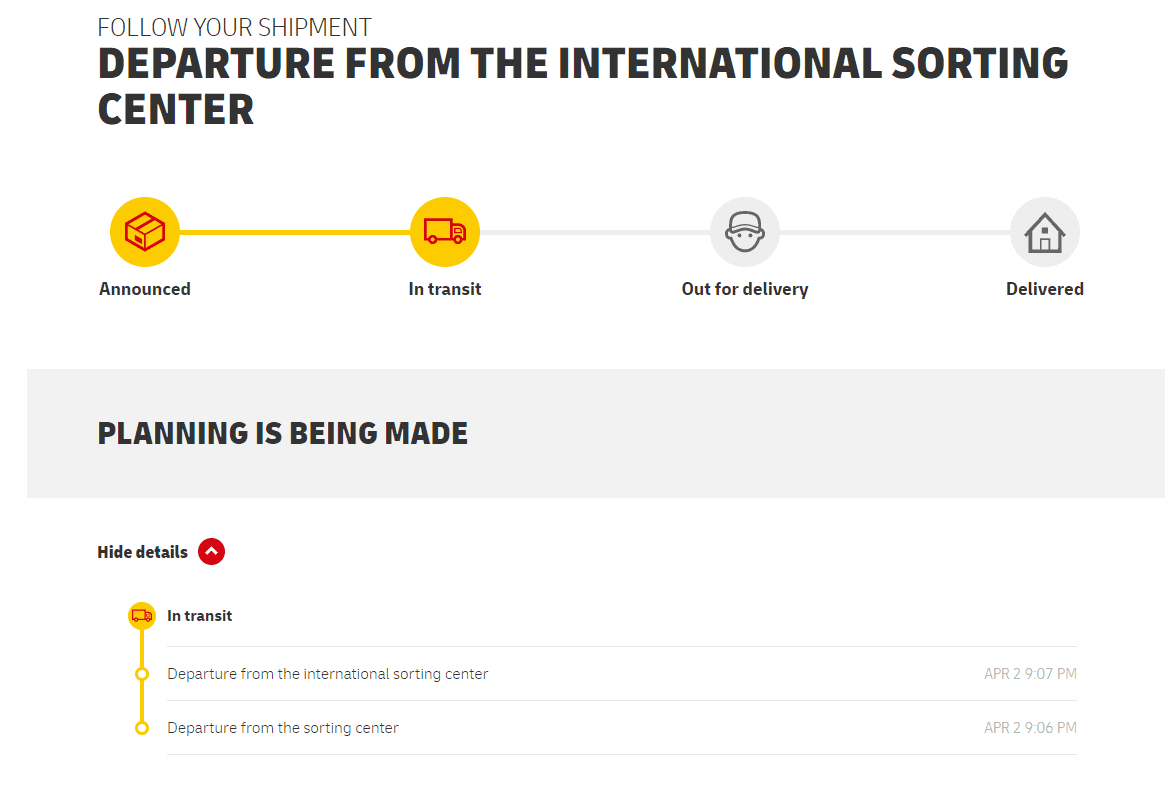Click the Hide details label
Image resolution: width=1165 pixels, height=786 pixels.
[142, 552]
